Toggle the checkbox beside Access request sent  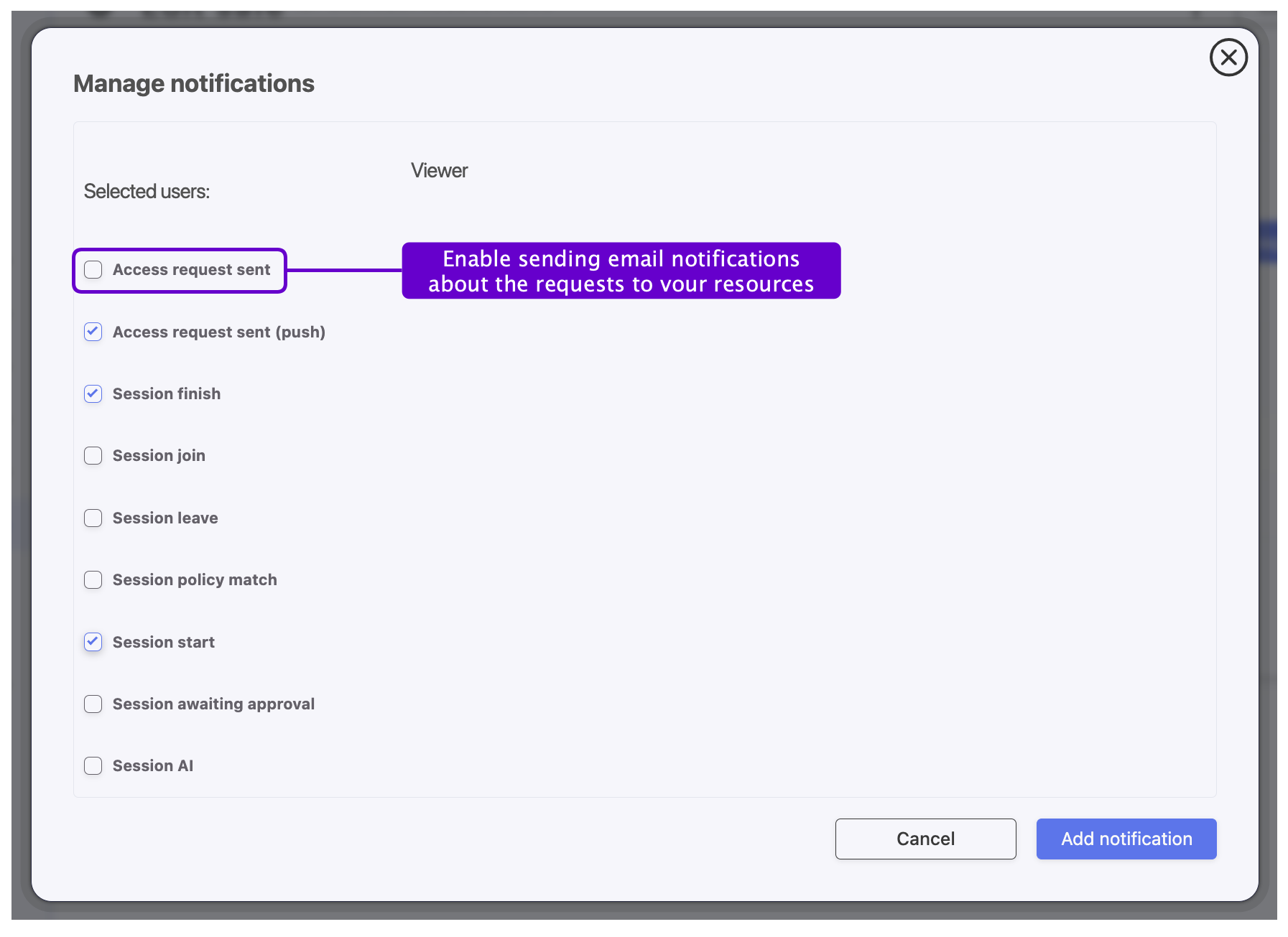(x=93, y=270)
